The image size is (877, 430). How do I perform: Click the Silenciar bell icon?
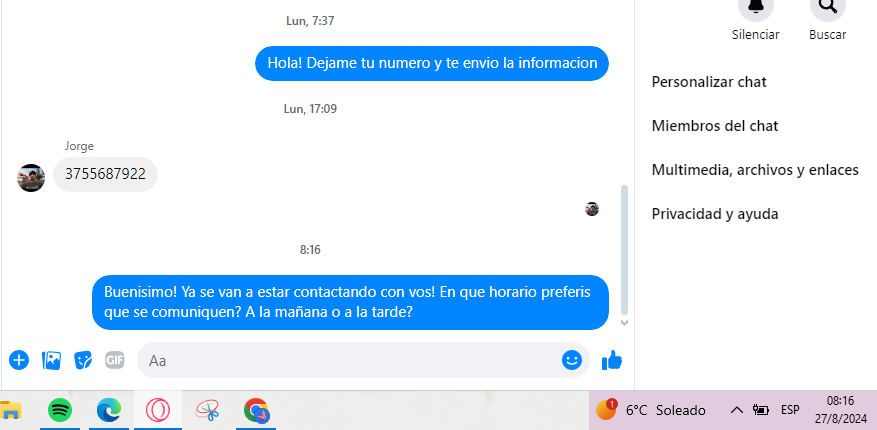point(756,7)
